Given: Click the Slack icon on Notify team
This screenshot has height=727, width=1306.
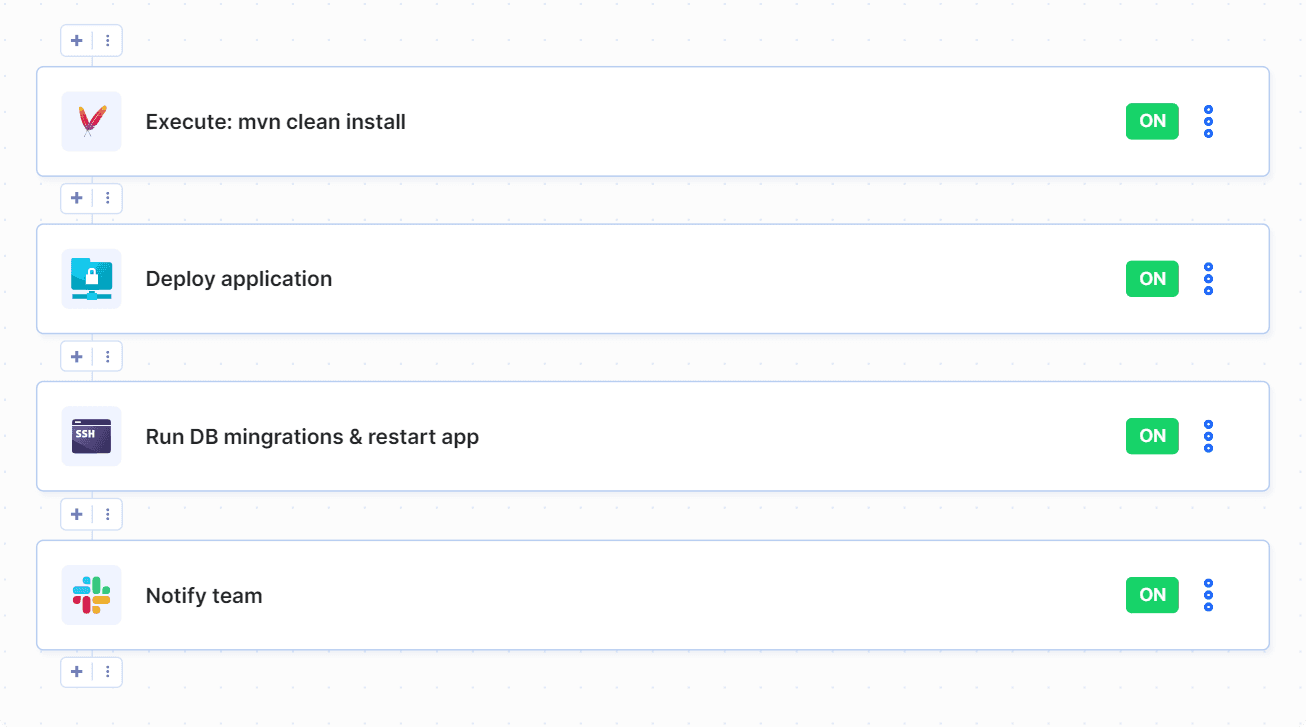Looking at the screenshot, I should pos(91,594).
